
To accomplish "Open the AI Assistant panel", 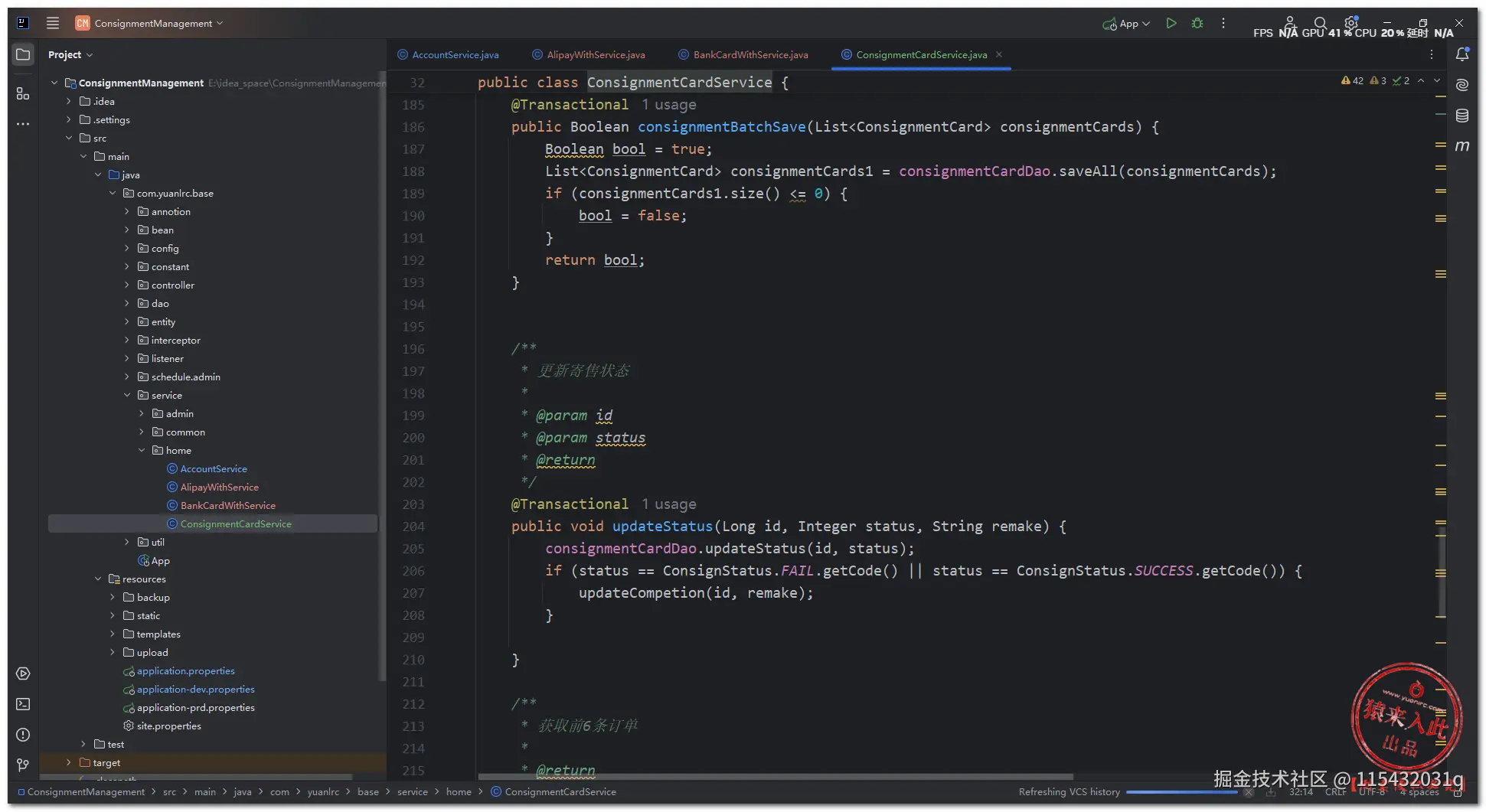I will [1462, 85].
